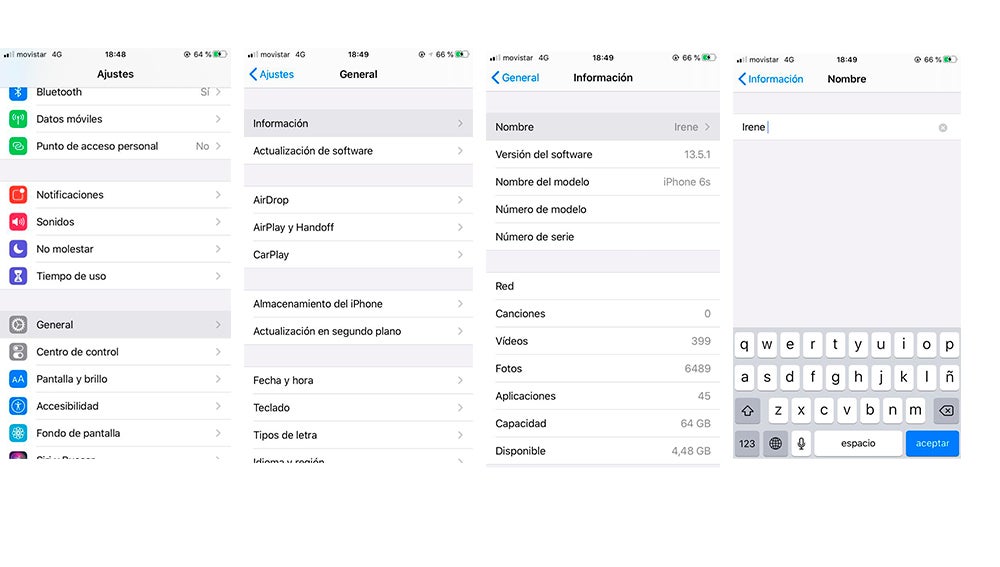The image size is (1000, 567).
Task: Expand chevron of Teclado row
Action: pos(460,408)
